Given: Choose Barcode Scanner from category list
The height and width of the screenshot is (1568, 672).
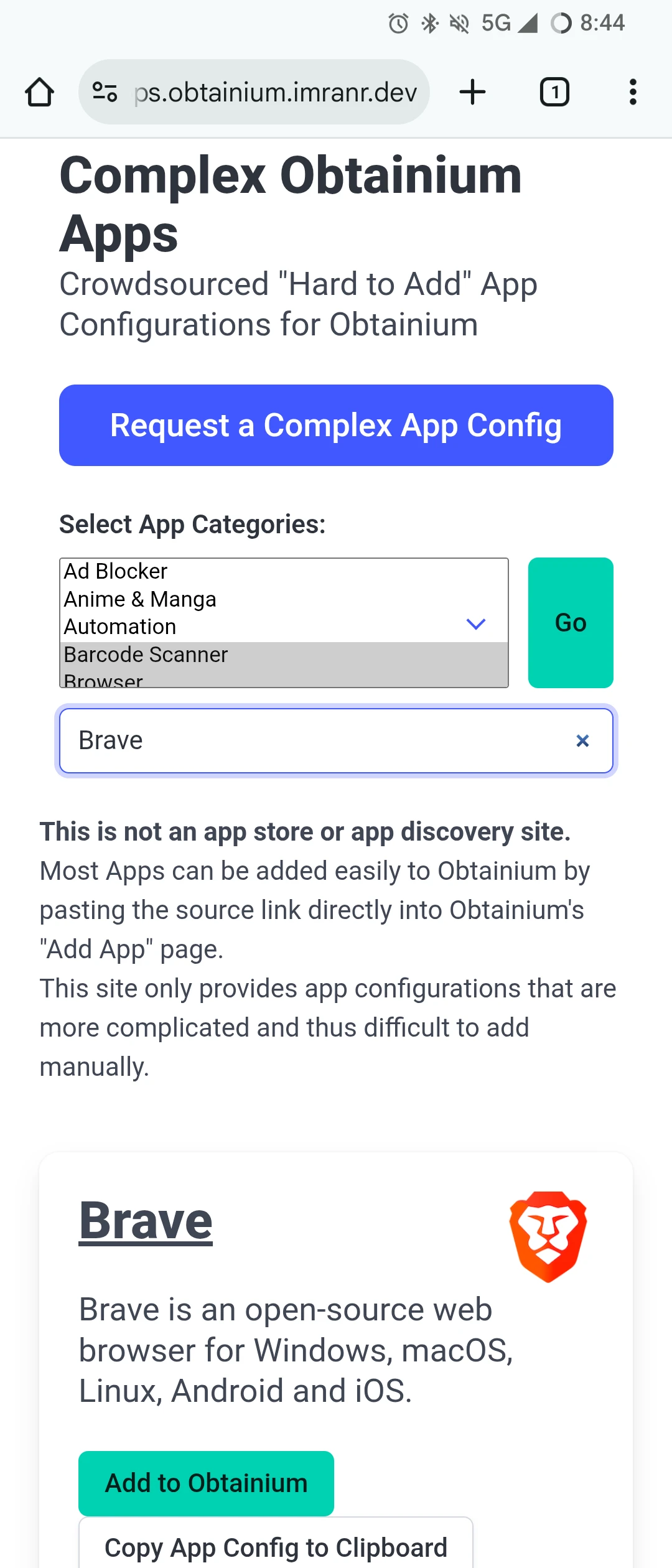Looking at the screenshot, I should 146,655.
